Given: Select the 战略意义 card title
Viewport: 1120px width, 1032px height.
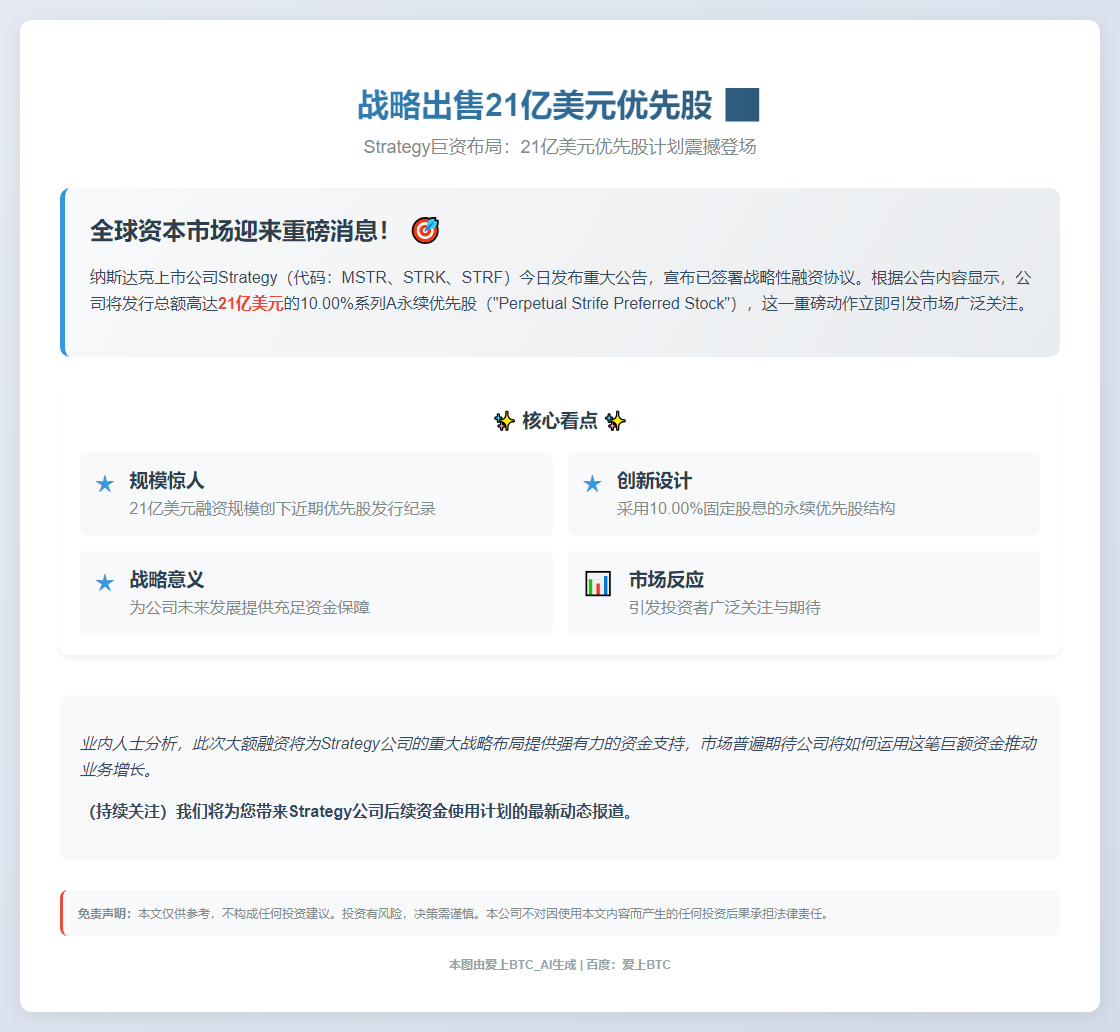Looking at the screenshot, I should (x=166, y=579).
